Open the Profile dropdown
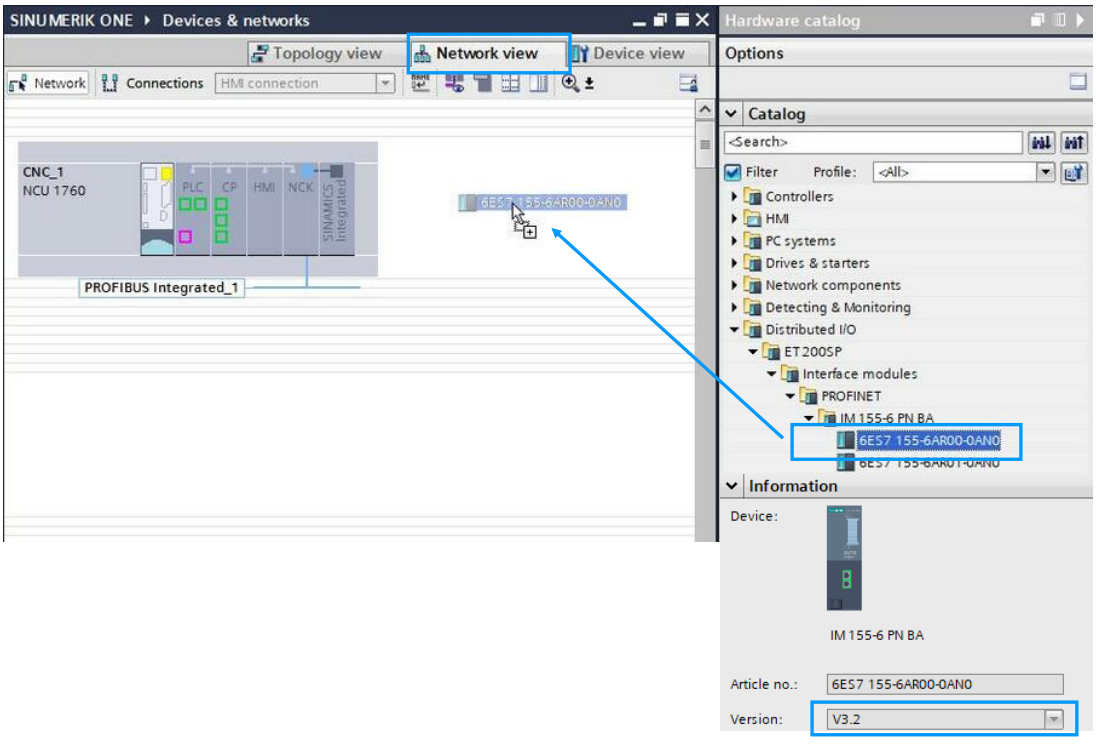The image size is (1096, 745). coord(1045,171)
